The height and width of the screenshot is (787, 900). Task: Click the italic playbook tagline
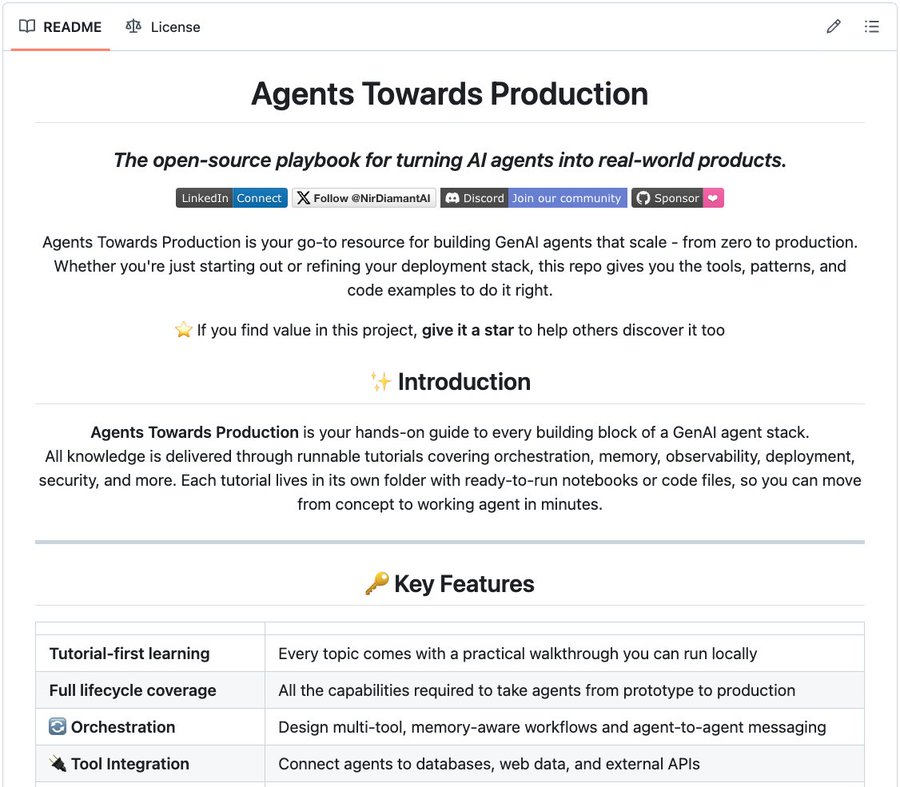(450, 160)
